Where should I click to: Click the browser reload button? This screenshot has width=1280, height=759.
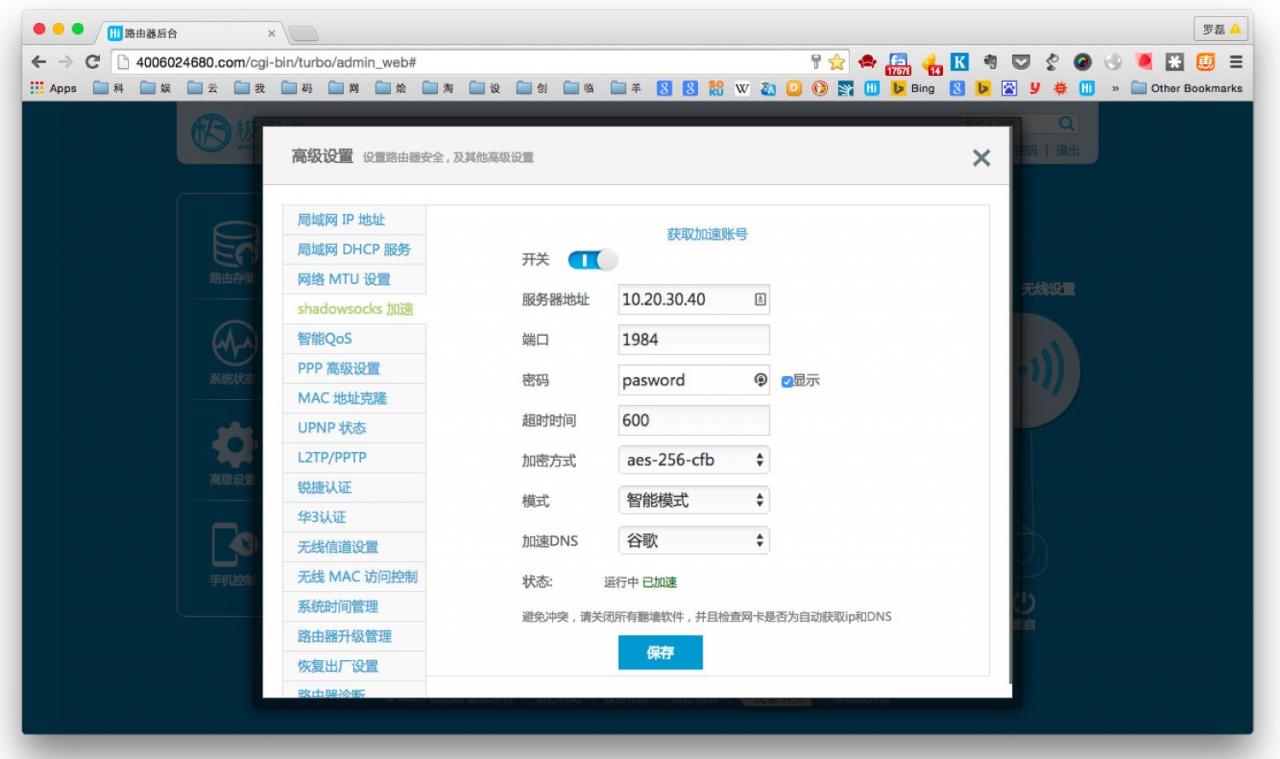[94, 62]
